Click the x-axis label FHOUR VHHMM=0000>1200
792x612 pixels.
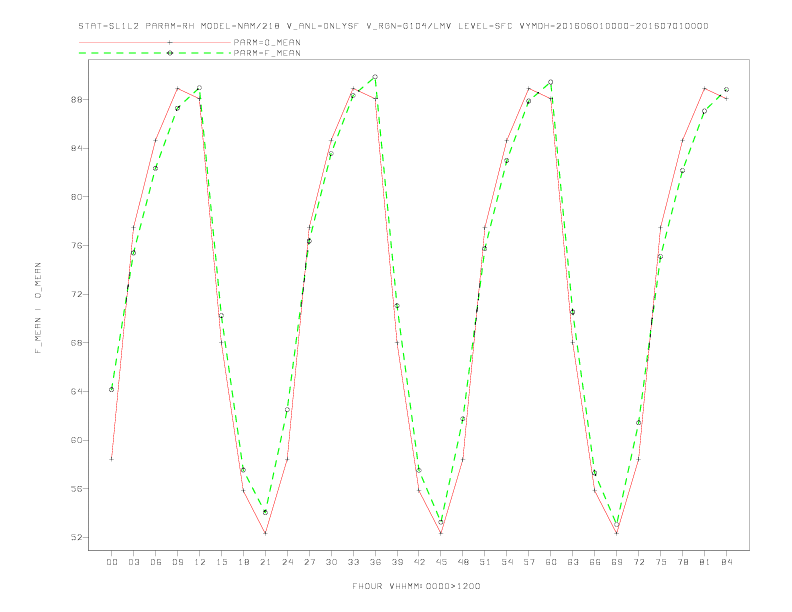point(416,586)
